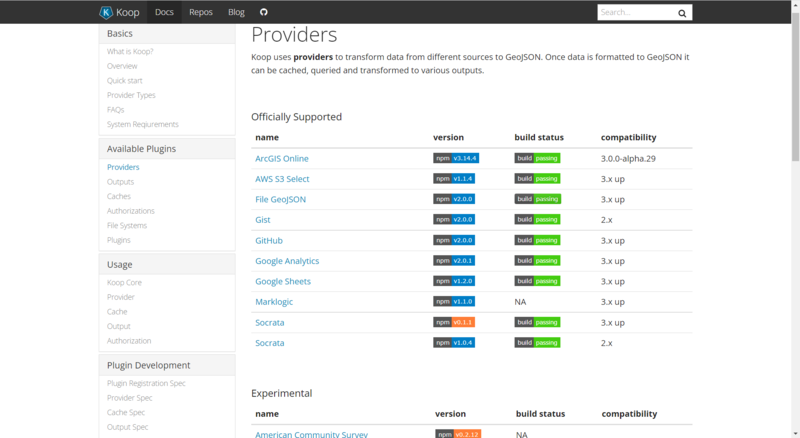Click npm v1.1.0 badge for Marklogic
The width and height of the screenshot is (800, 438).
tap(454, 301)
